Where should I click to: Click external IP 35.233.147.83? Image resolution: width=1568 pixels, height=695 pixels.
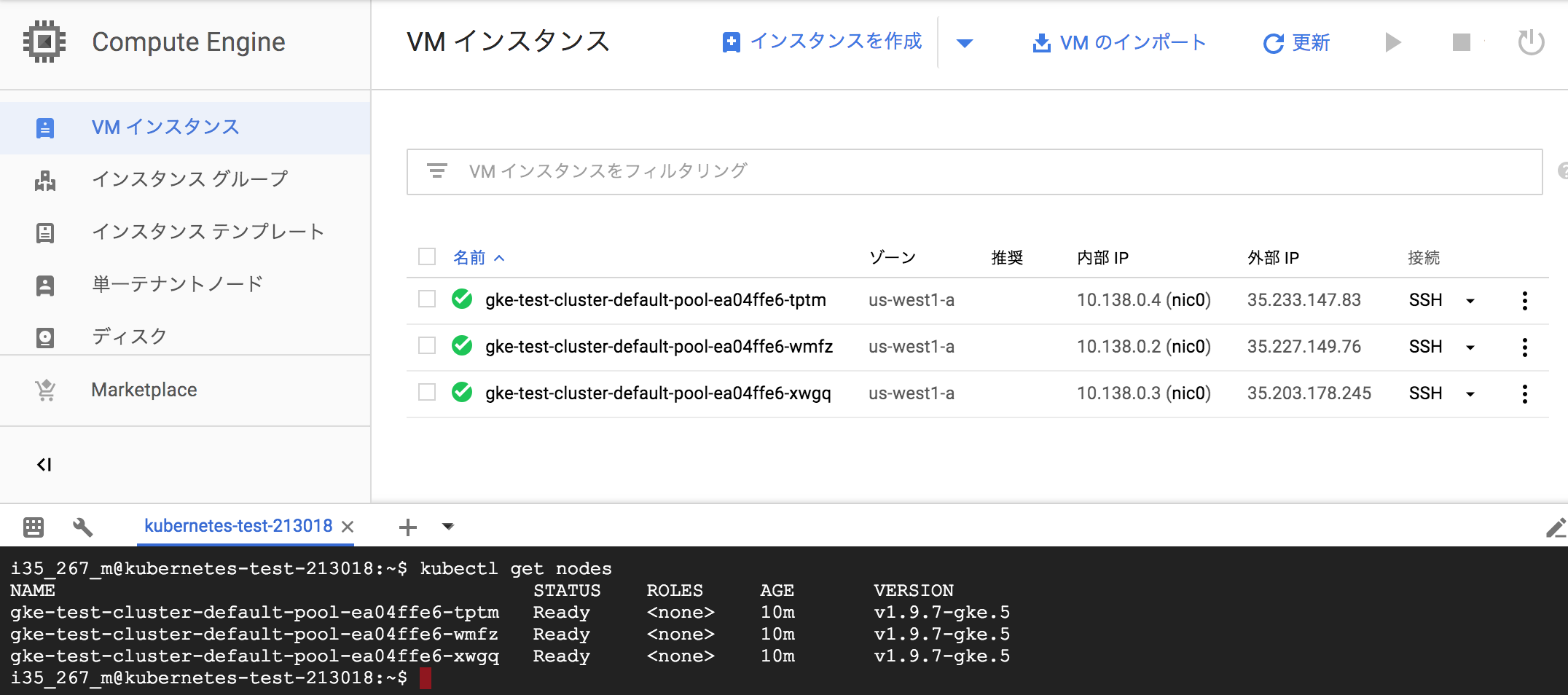click(x=1304, y=300)
